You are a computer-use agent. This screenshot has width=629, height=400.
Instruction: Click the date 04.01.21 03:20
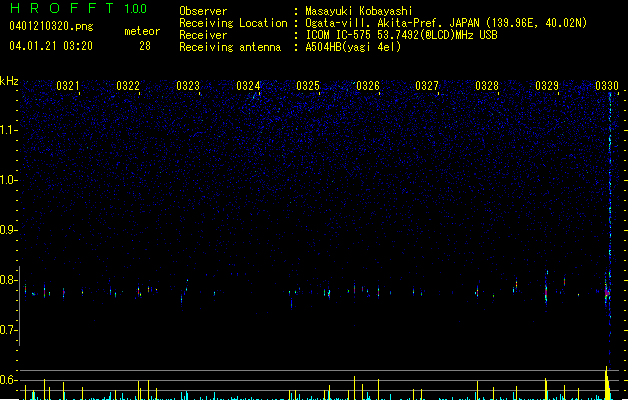51,46
